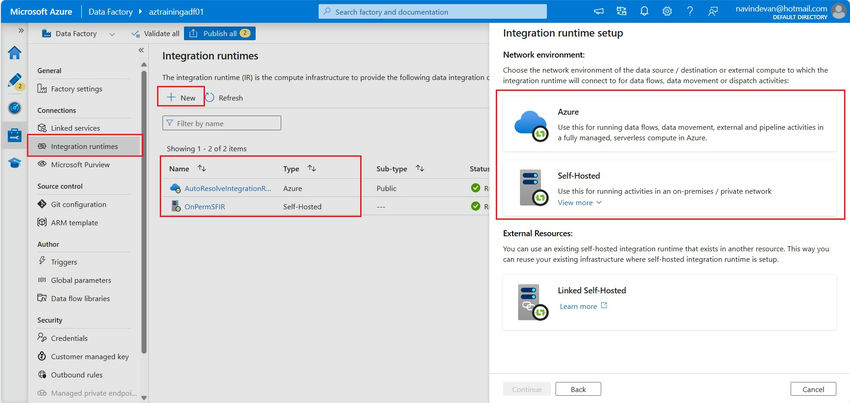Open Learn more link
Image resolution: width=850 pixels, height=403 pixels.
coord(583,306)
